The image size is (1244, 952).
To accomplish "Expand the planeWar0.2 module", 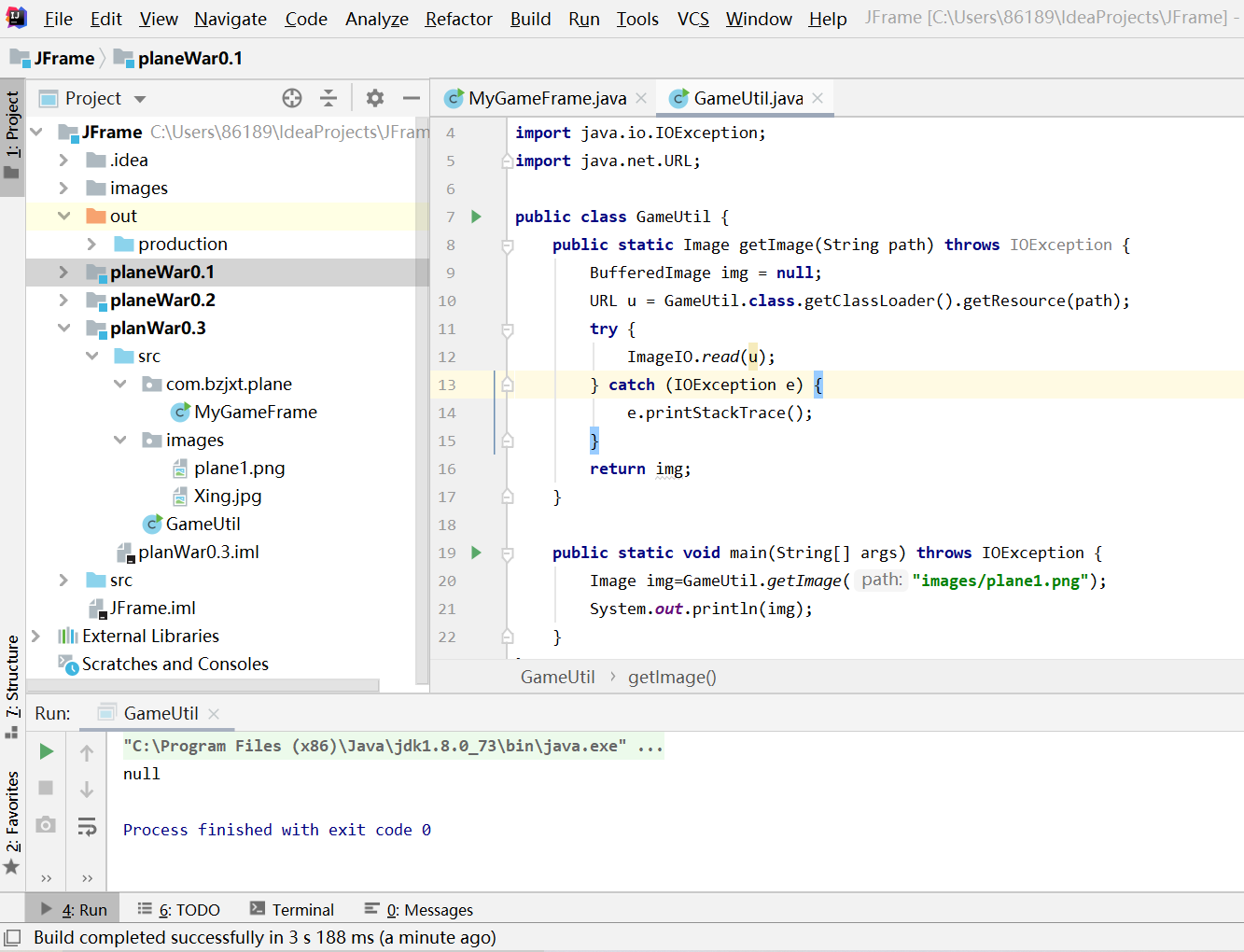I will click(x=63, y=300).
